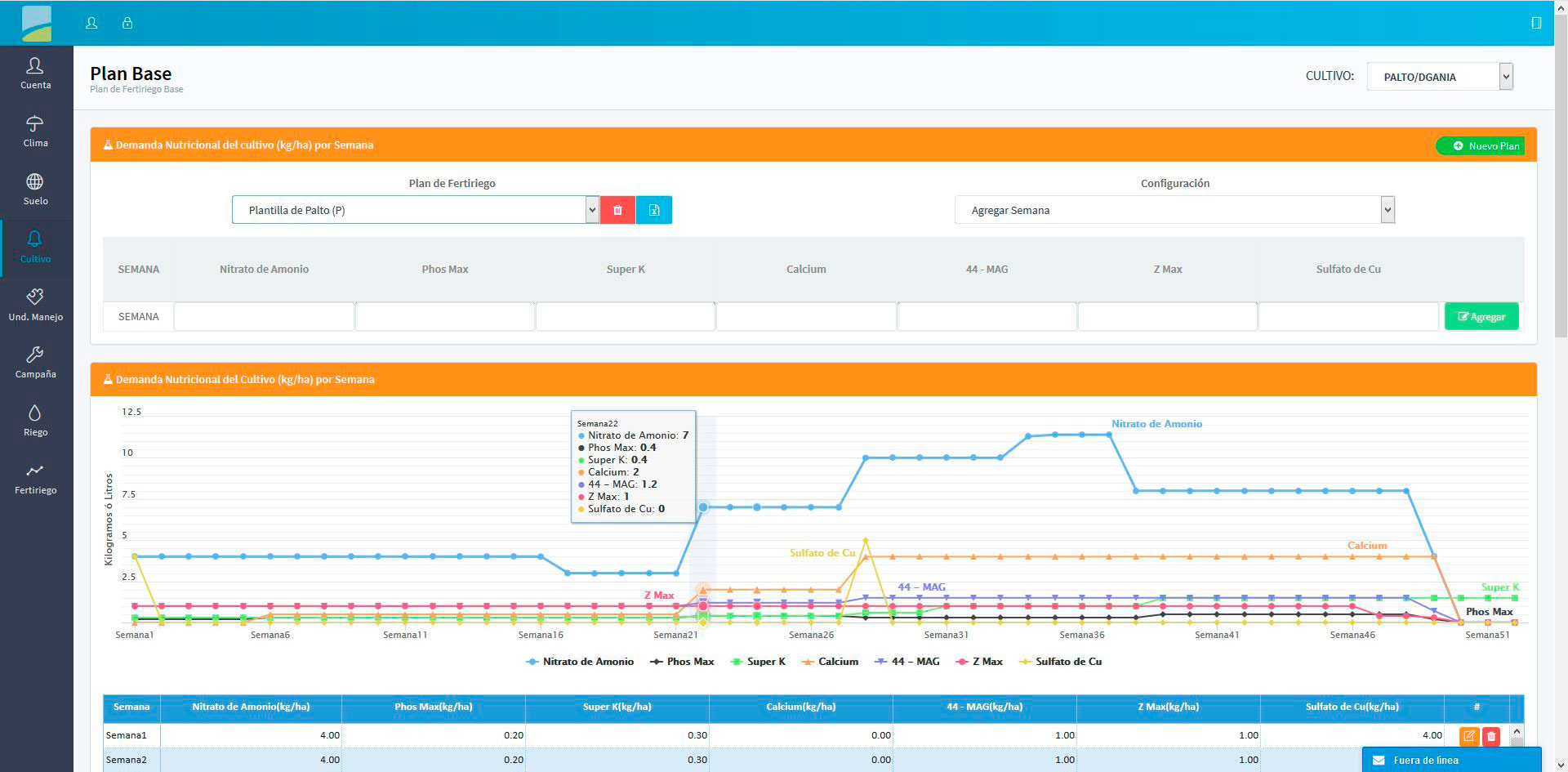Click the app logo in top-left
Image resolution: width=1568 pixels, height=772 pixels.
coord(36,23)
